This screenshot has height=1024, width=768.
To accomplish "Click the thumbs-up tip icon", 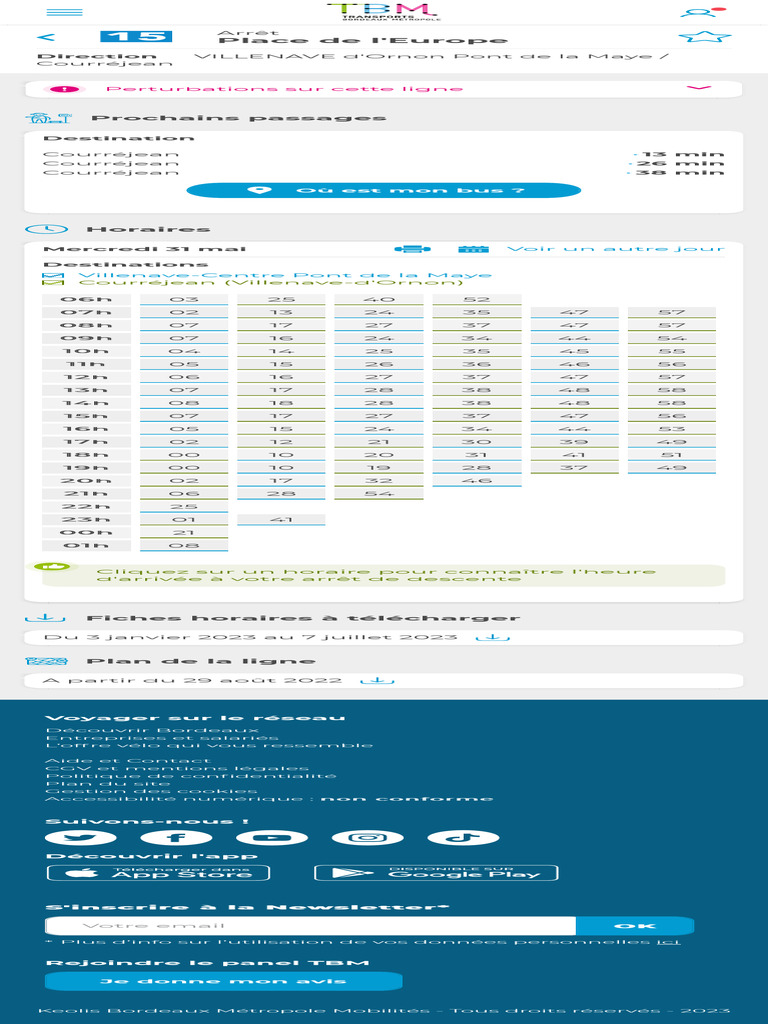I will click(52, 567).
